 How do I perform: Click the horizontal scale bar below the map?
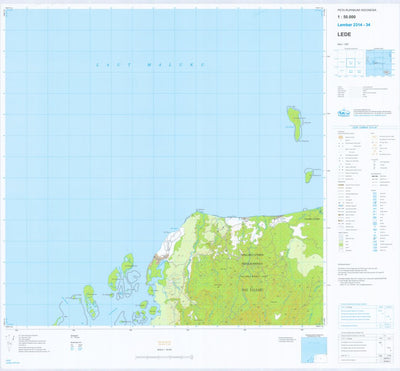coord(164,358)
